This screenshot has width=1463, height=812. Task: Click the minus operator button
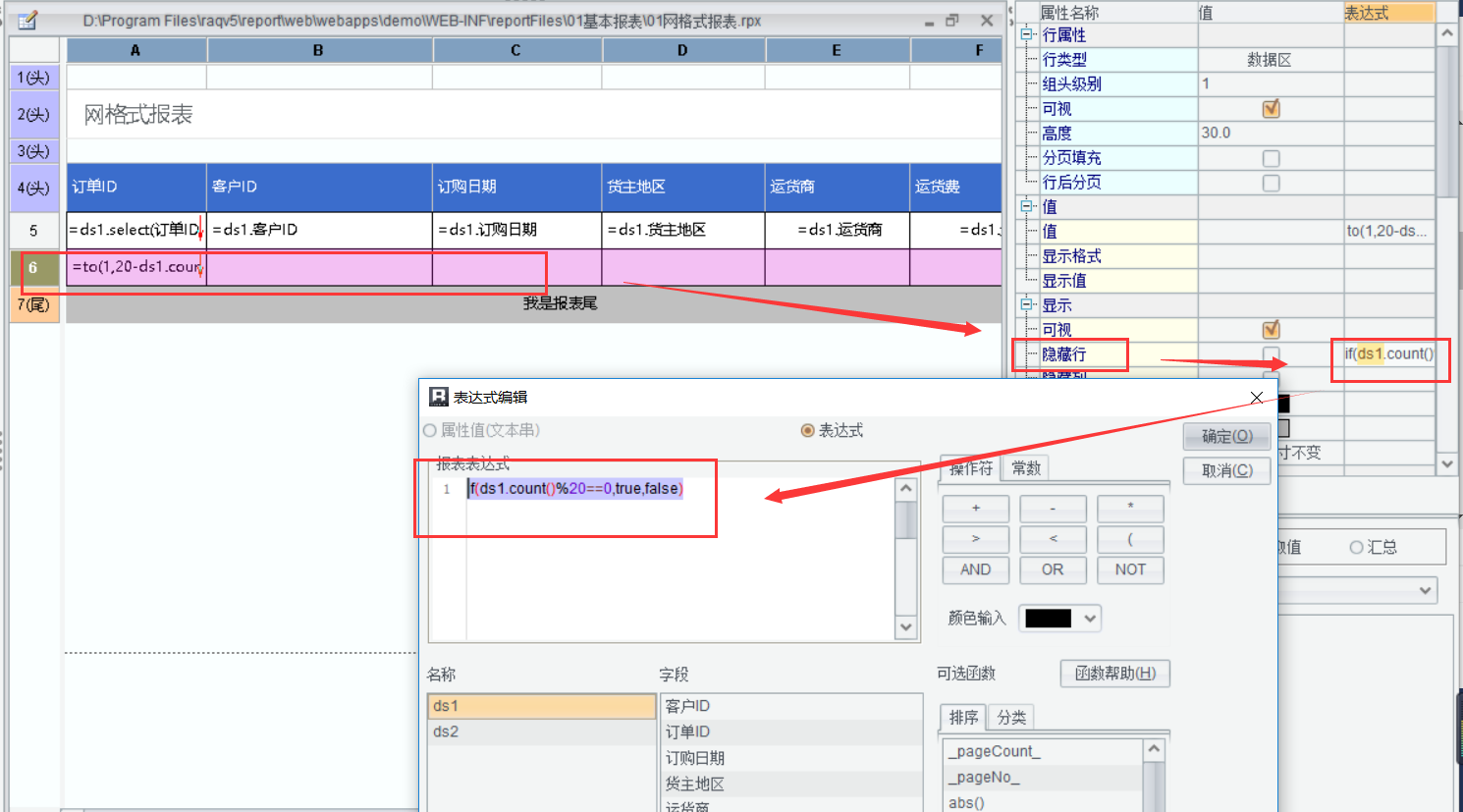pos(1053,509)
